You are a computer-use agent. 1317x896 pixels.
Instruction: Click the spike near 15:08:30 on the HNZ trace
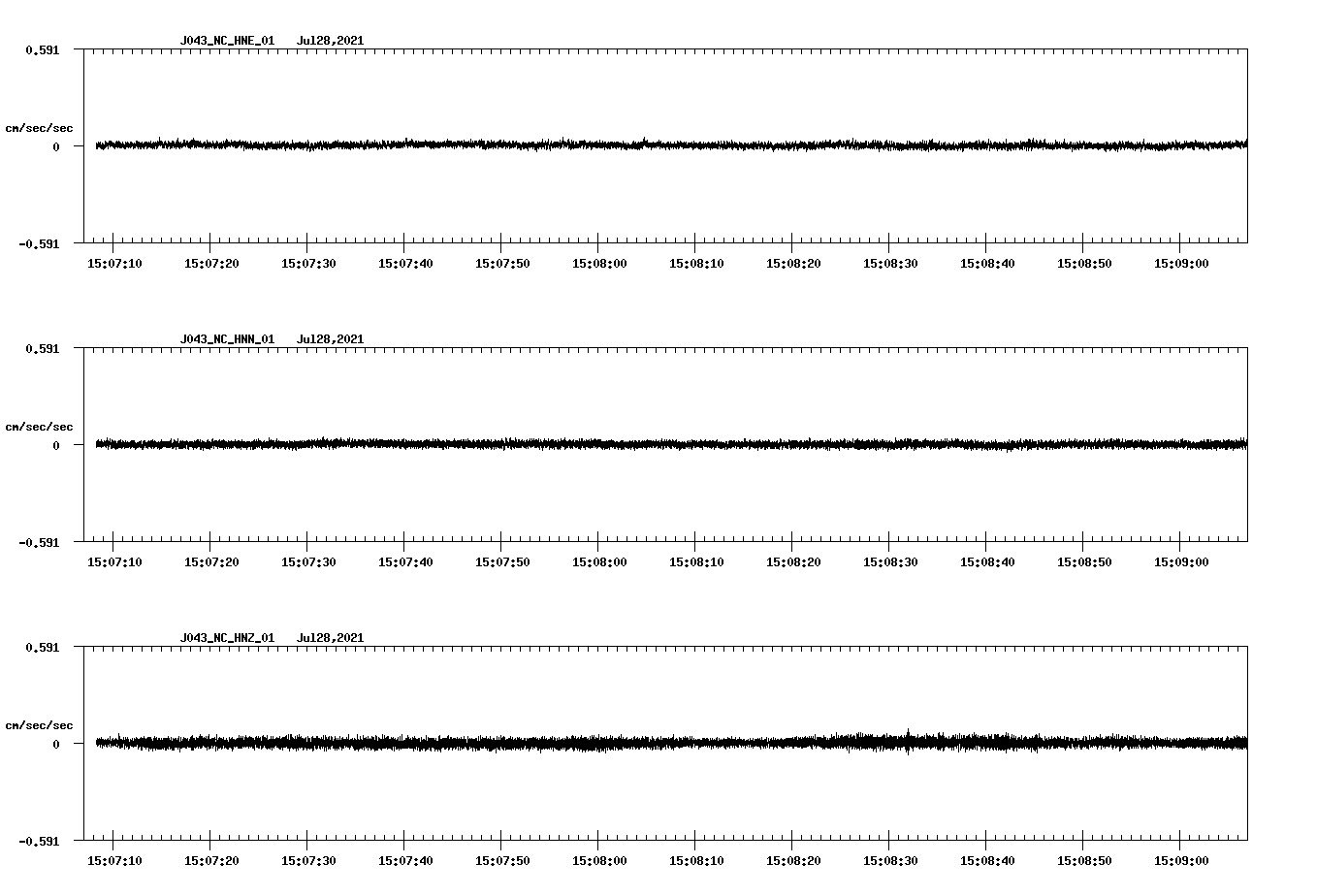[x=909, y=734]
